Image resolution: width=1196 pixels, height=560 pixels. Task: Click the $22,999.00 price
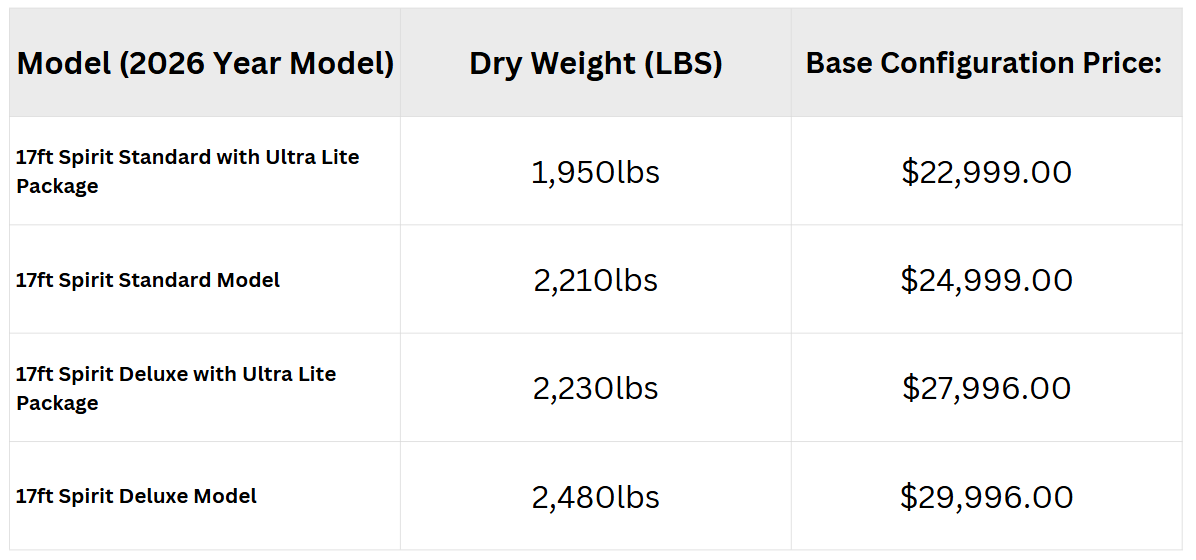click(x=986, y=172)
